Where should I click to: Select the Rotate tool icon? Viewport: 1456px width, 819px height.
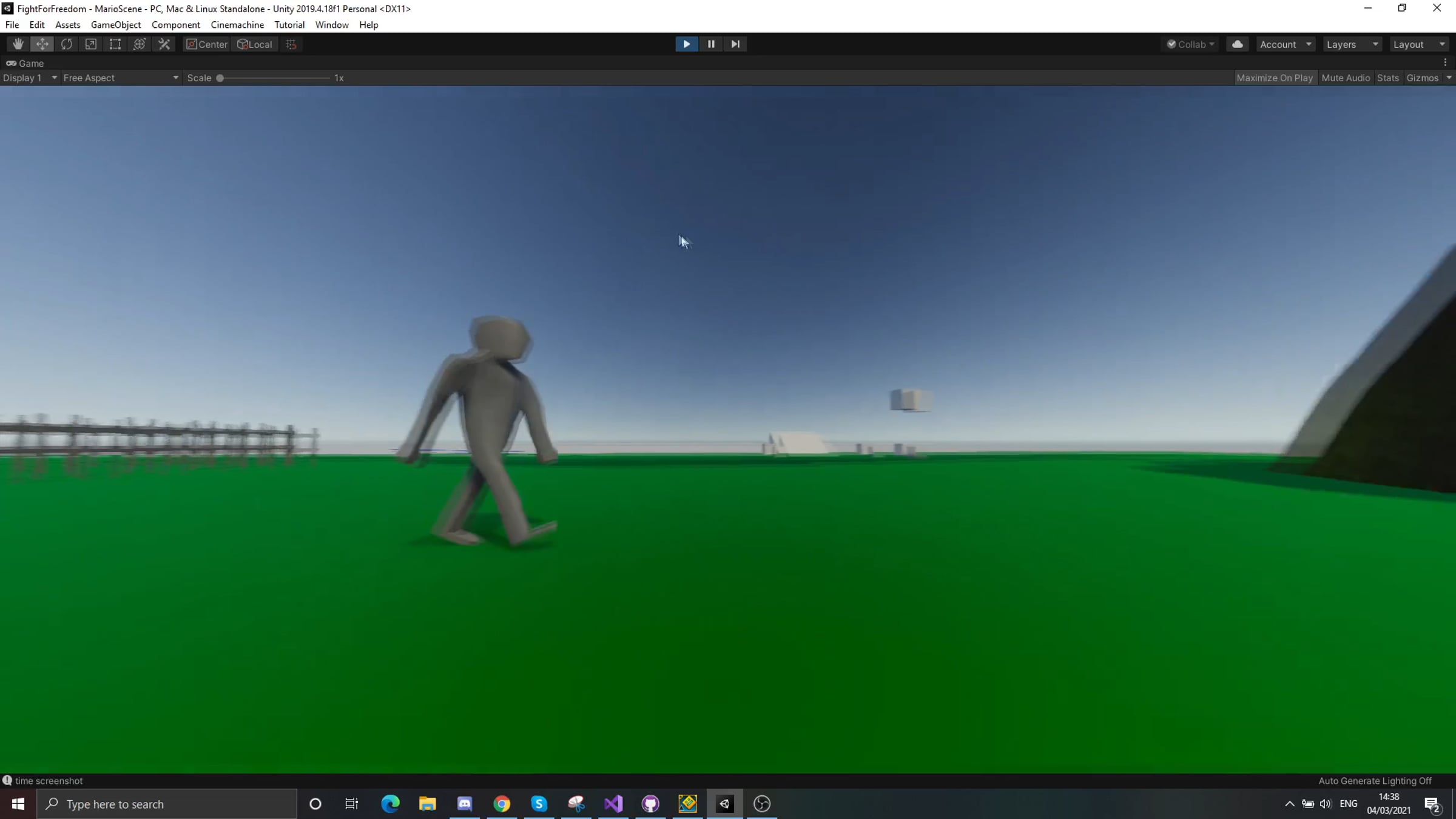(67, 44)
